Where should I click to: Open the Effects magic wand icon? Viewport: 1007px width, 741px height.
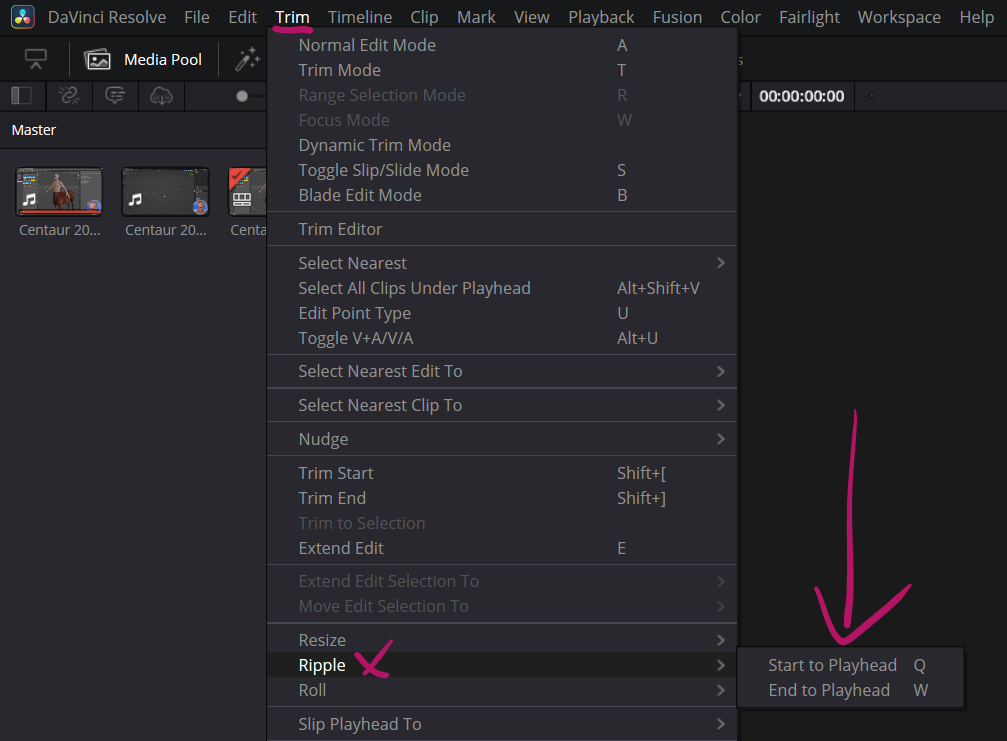(246, 60)
